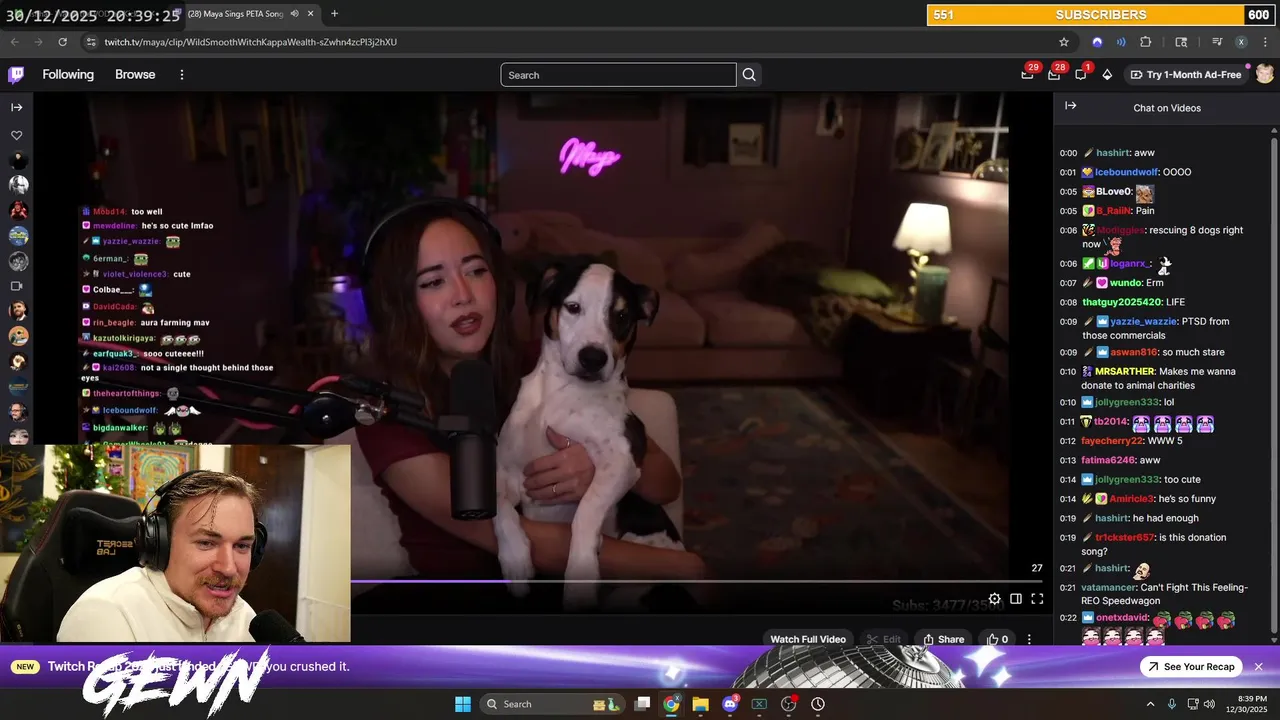Click Try 1-Month Ad-Free button
This screenshot has height=720, width=1280.
(x=1186, y=75)
